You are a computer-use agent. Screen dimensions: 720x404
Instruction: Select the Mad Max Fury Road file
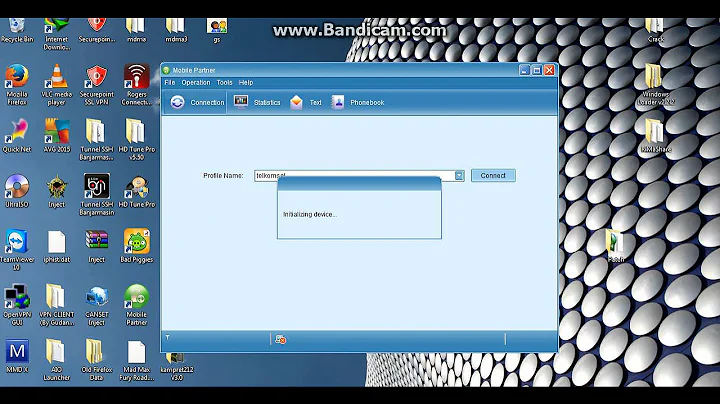pyautogui.click(x=136, y=360)
